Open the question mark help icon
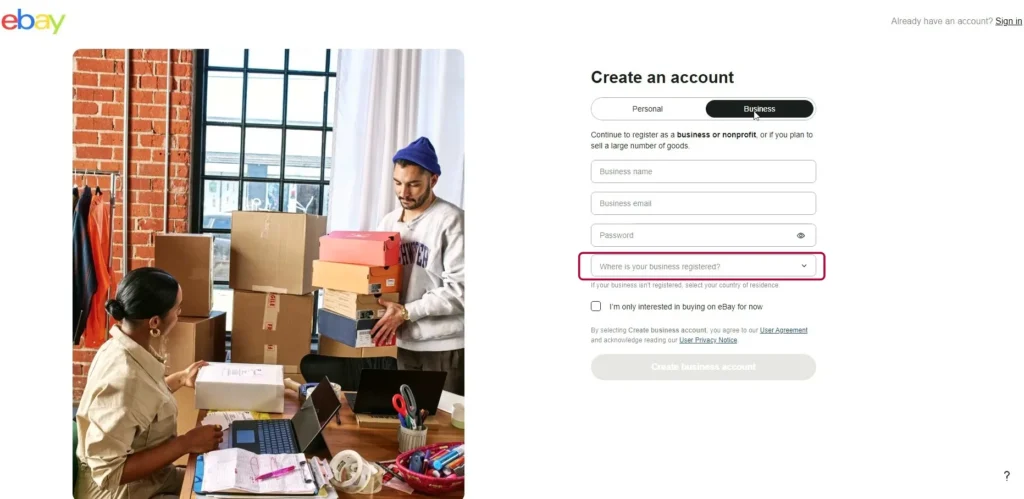The image size is (1024, 499). [1006, 476]
